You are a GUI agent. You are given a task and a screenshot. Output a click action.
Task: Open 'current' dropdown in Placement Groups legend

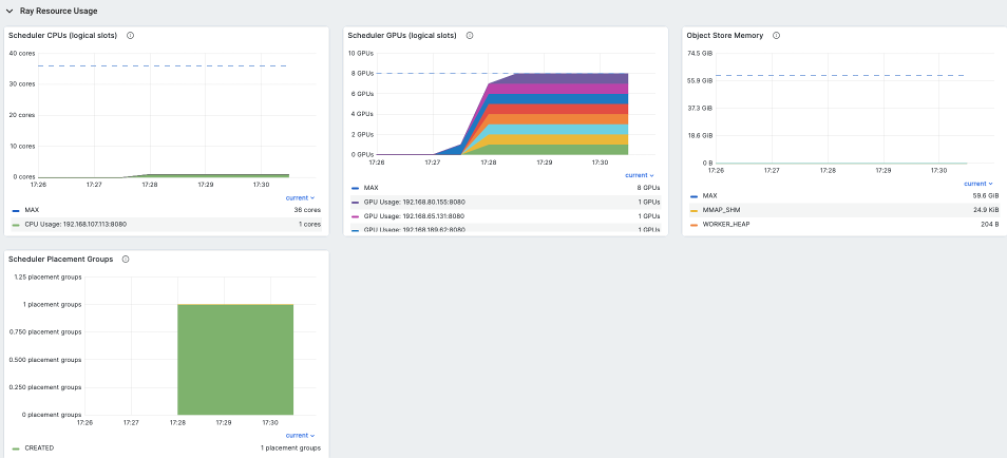pyautogui.click(x=301, y=436)
